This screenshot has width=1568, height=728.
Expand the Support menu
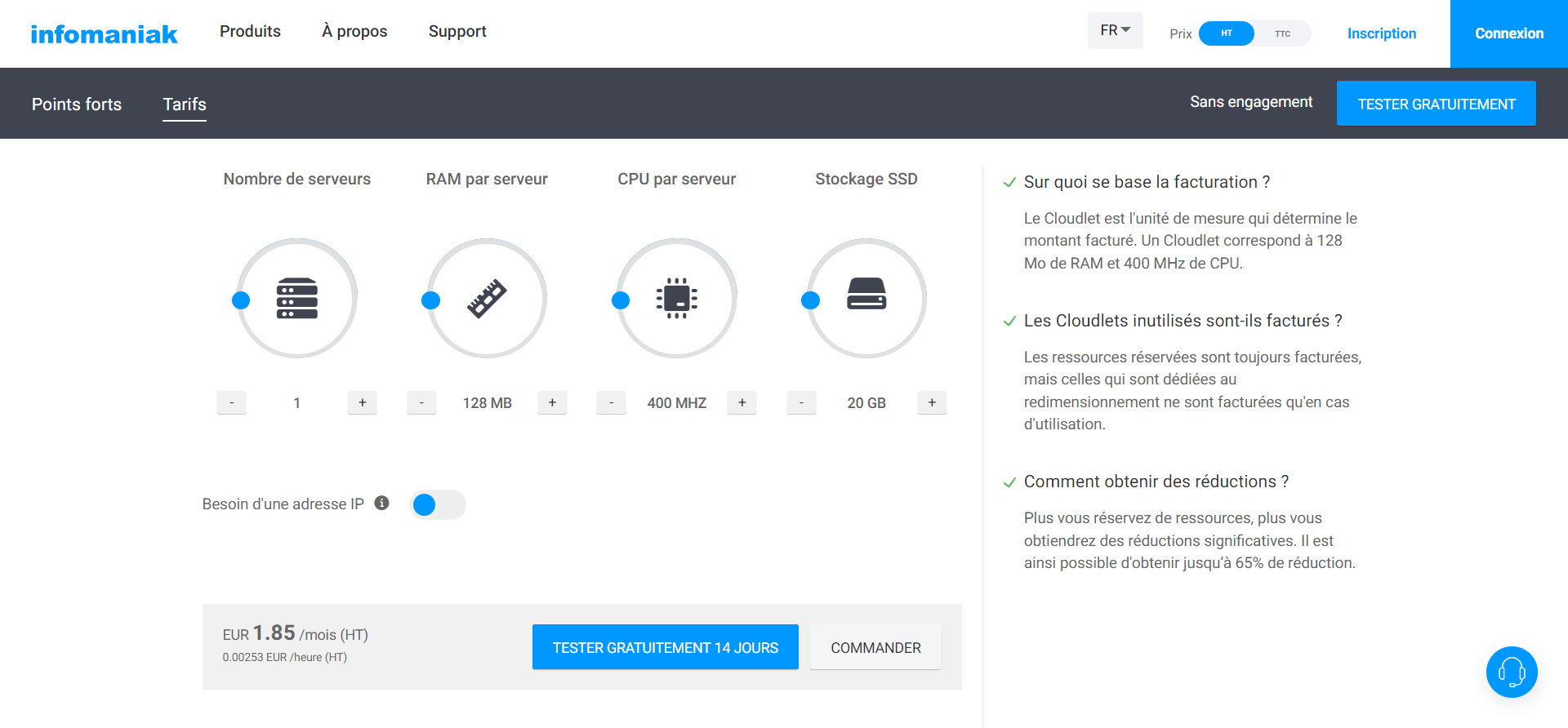coord(457,31)
